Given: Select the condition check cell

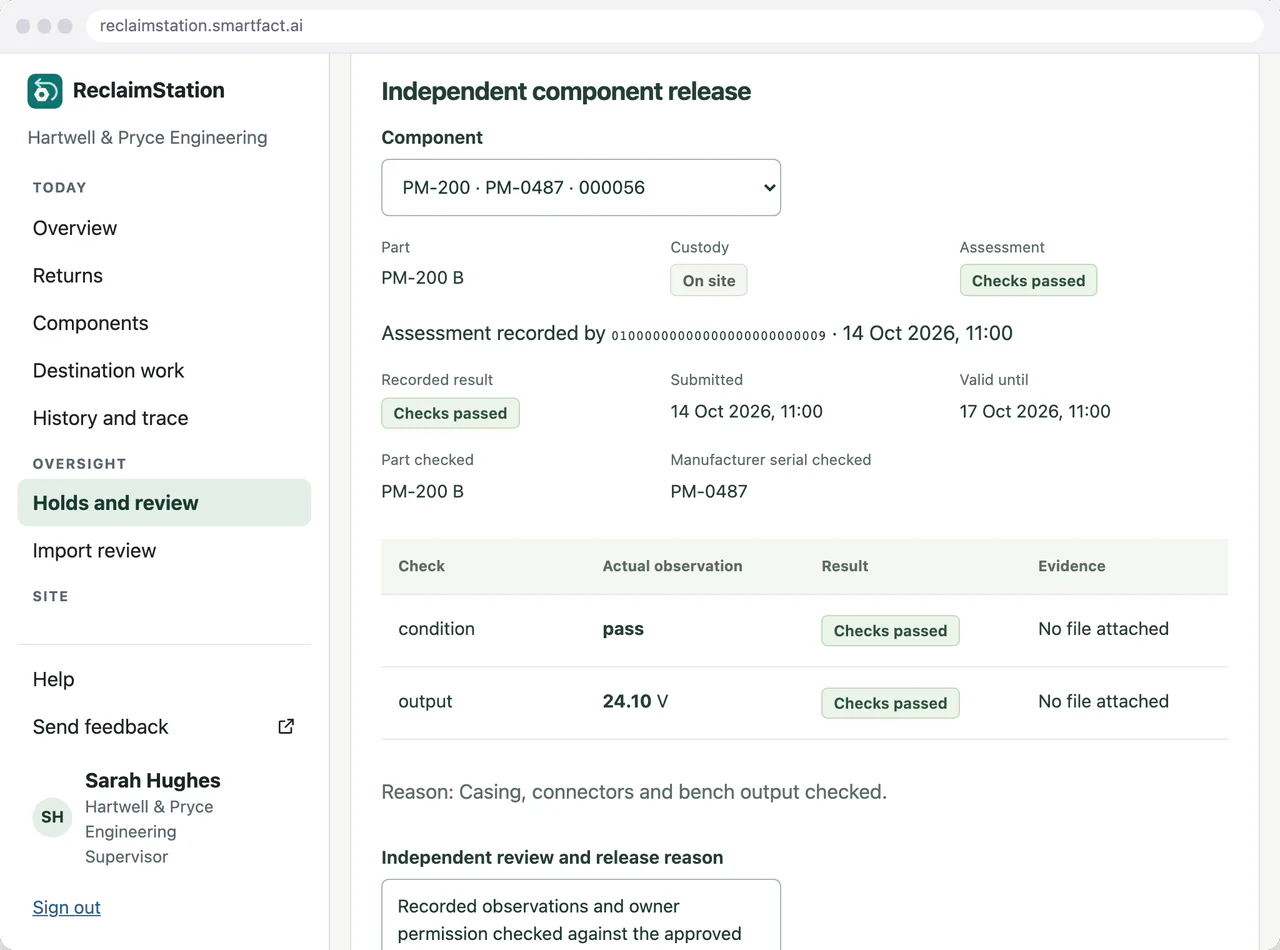Looking at the screenshot, I should (x=437, y=629).
